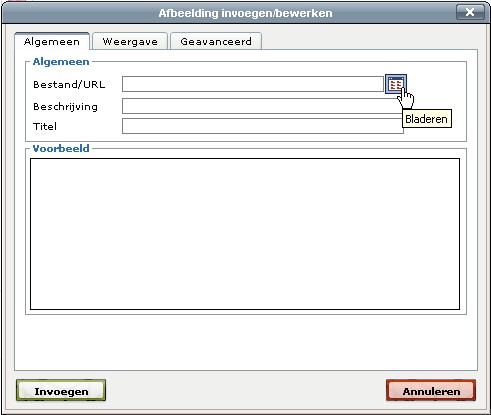Click blank footer between Invoegen and Annuleren

pyautogui.click(x=246, y=390)
